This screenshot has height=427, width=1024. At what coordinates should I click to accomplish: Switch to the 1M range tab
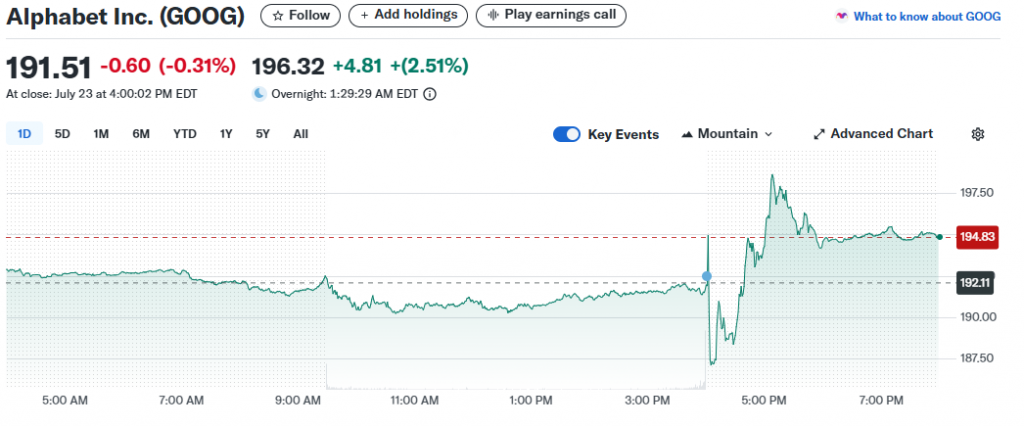[x=101, y=134]
